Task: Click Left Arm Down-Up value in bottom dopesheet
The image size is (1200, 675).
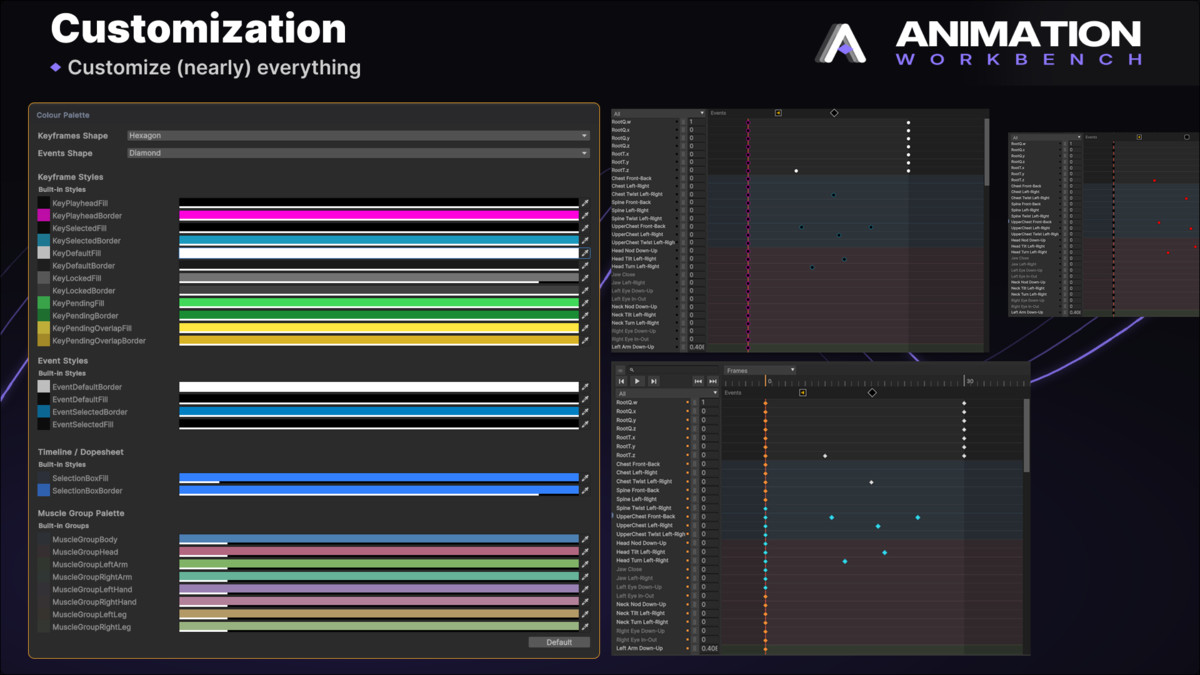Action: pos(709,649)
